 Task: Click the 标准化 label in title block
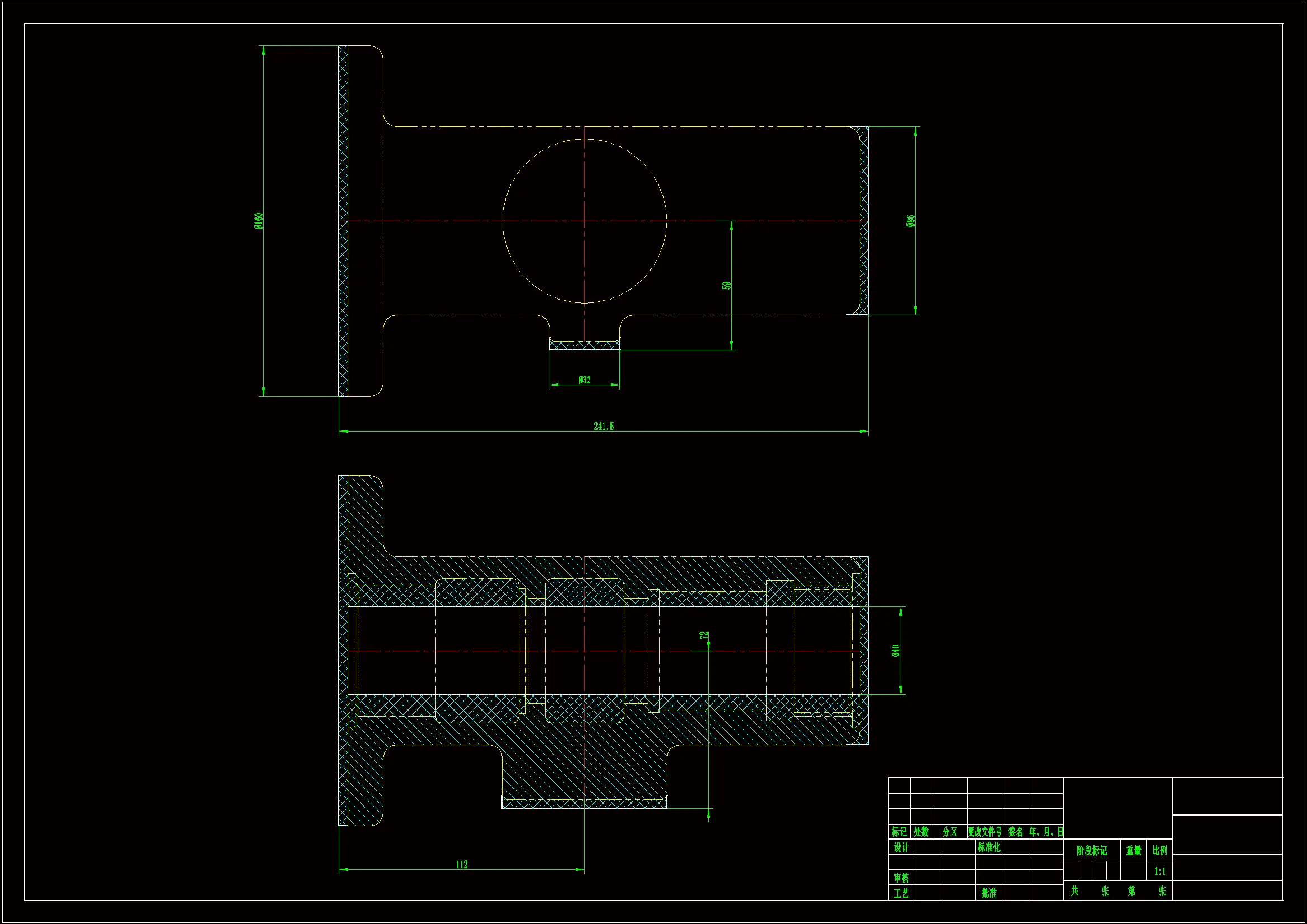[x=989, y=847]
